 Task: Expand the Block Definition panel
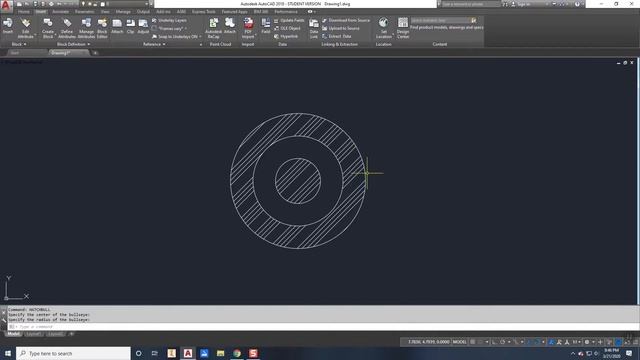coord(73,44)
